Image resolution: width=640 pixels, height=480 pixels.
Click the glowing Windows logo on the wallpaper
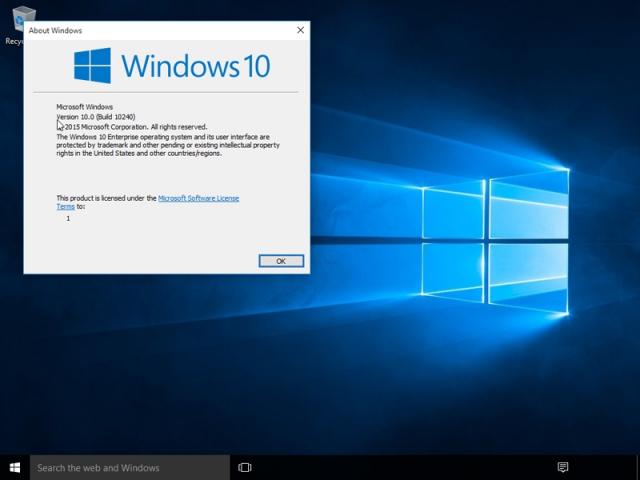(495, 238)
